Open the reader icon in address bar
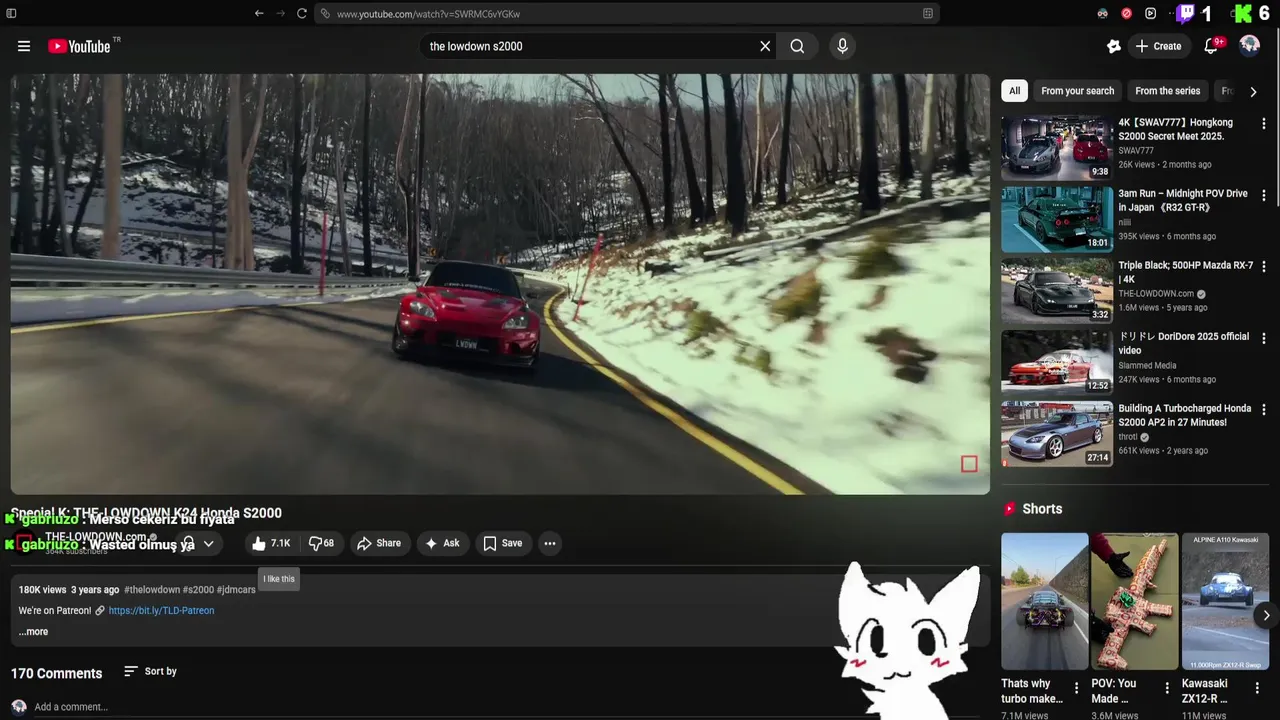The image size is (1280, 720). tap(928, 13)
